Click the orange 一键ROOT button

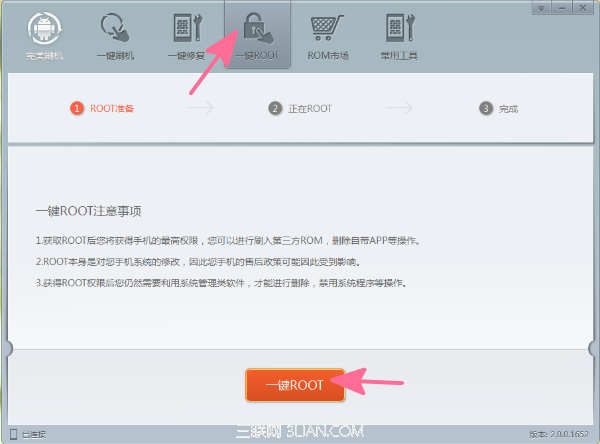[295, 385]
